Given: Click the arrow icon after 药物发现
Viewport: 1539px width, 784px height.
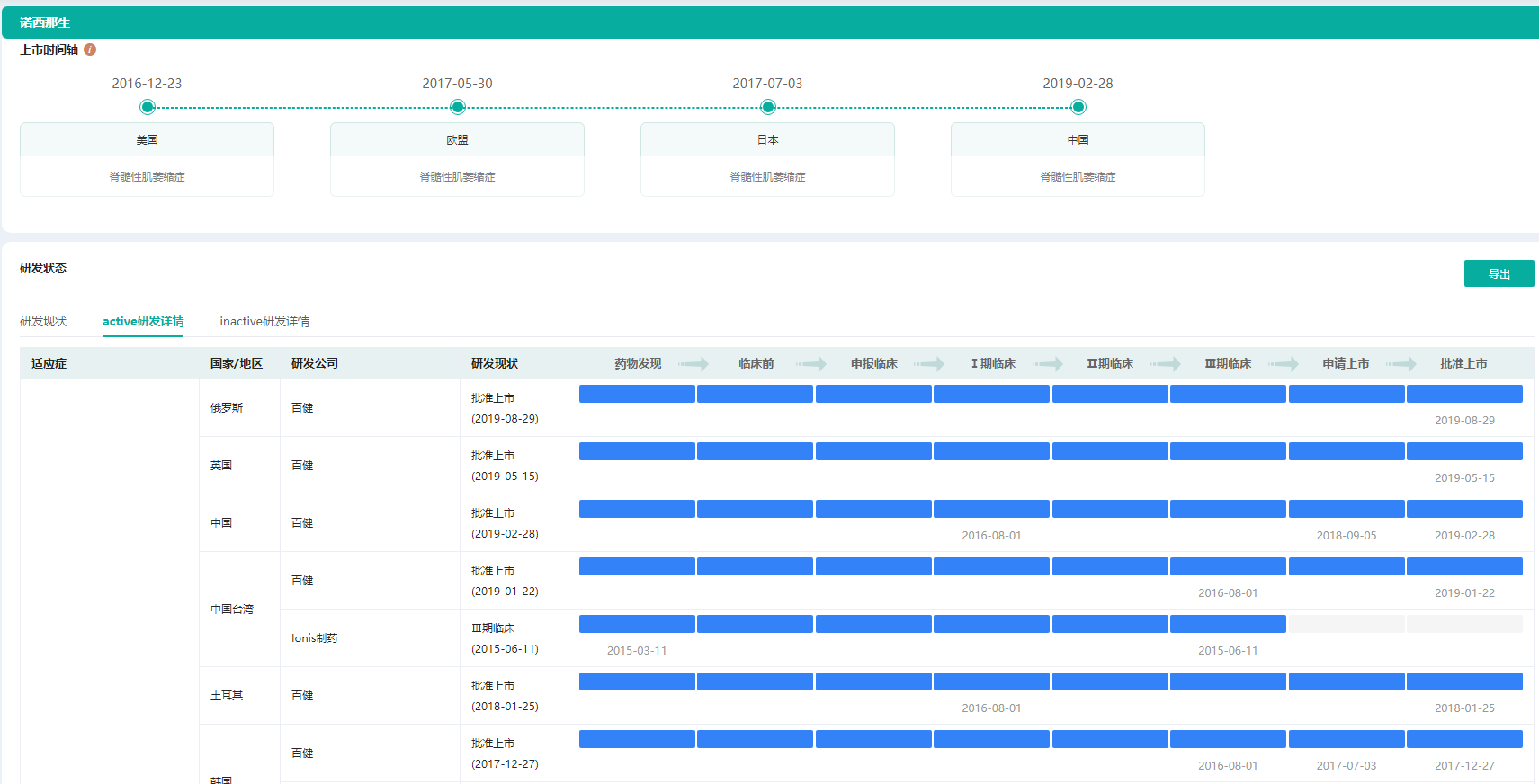Looking at the screenshot, I should (693, 364).
